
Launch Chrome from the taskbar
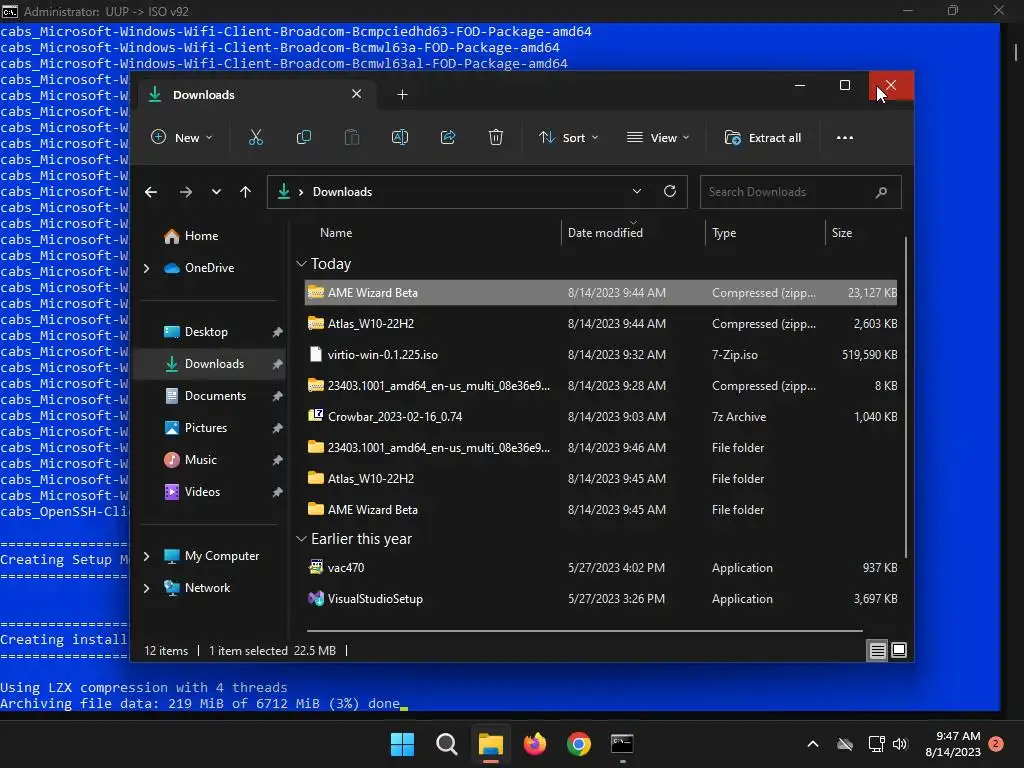579,744
